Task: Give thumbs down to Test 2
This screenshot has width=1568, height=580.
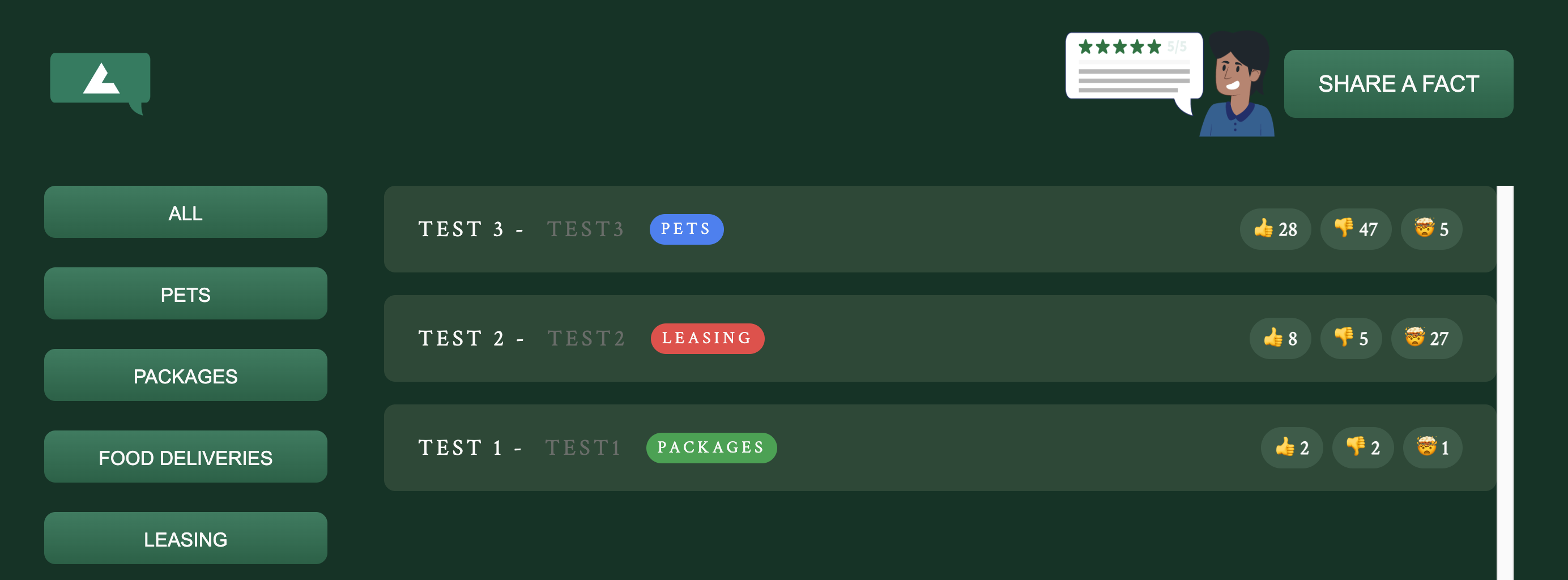Action: coord(1350,338)
